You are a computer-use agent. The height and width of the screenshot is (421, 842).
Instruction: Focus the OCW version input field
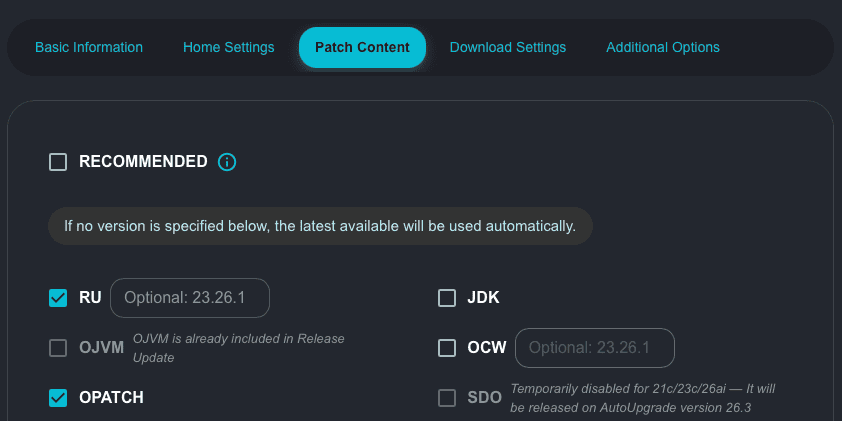click(595, 348)
